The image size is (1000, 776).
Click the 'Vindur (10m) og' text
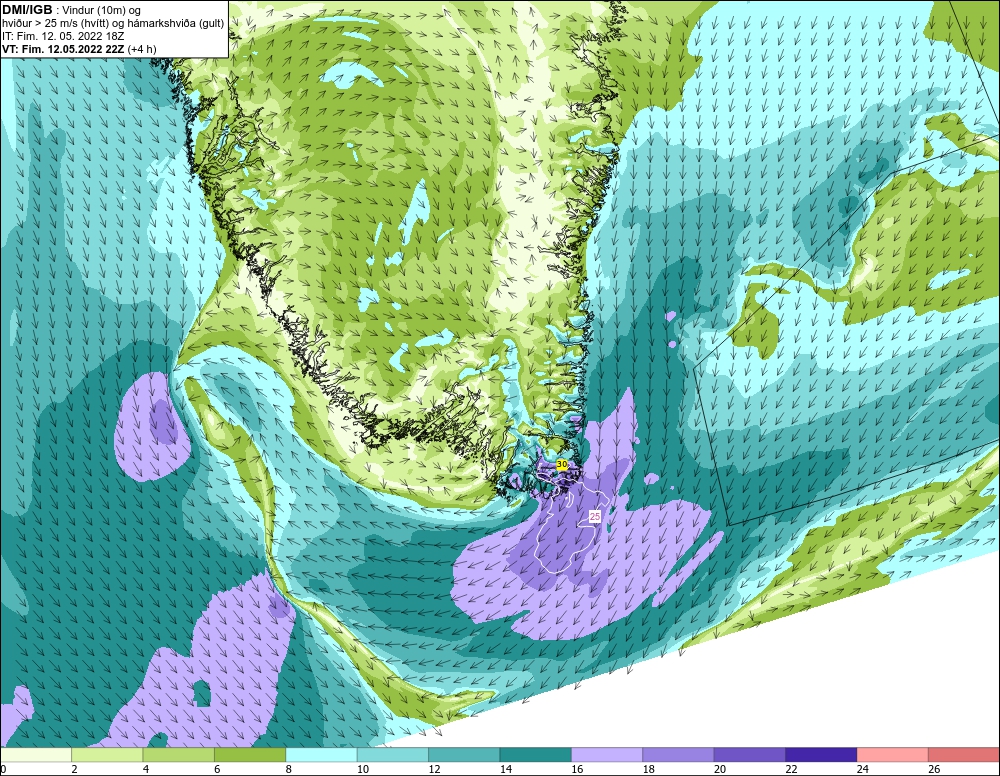[x=103, y=11]
